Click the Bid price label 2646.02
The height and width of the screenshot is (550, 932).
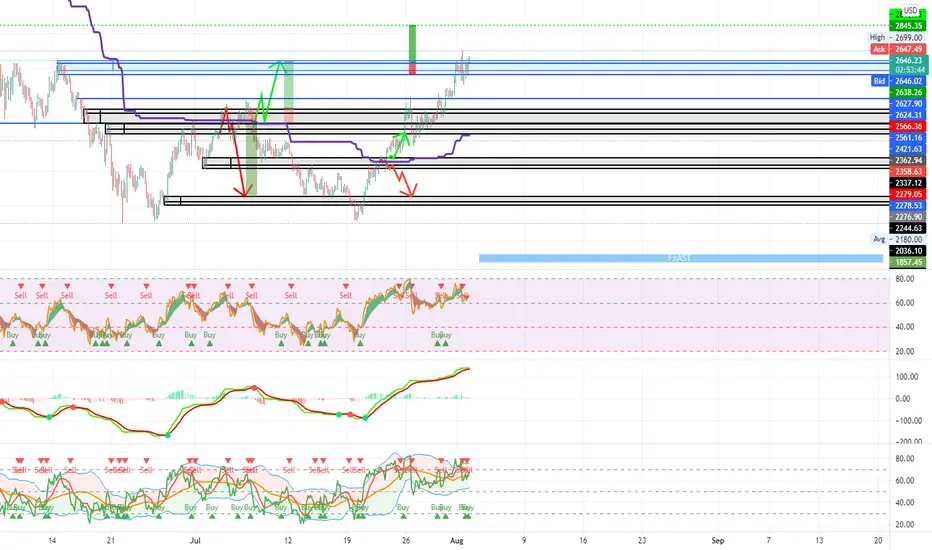click(x=908, y=81)
